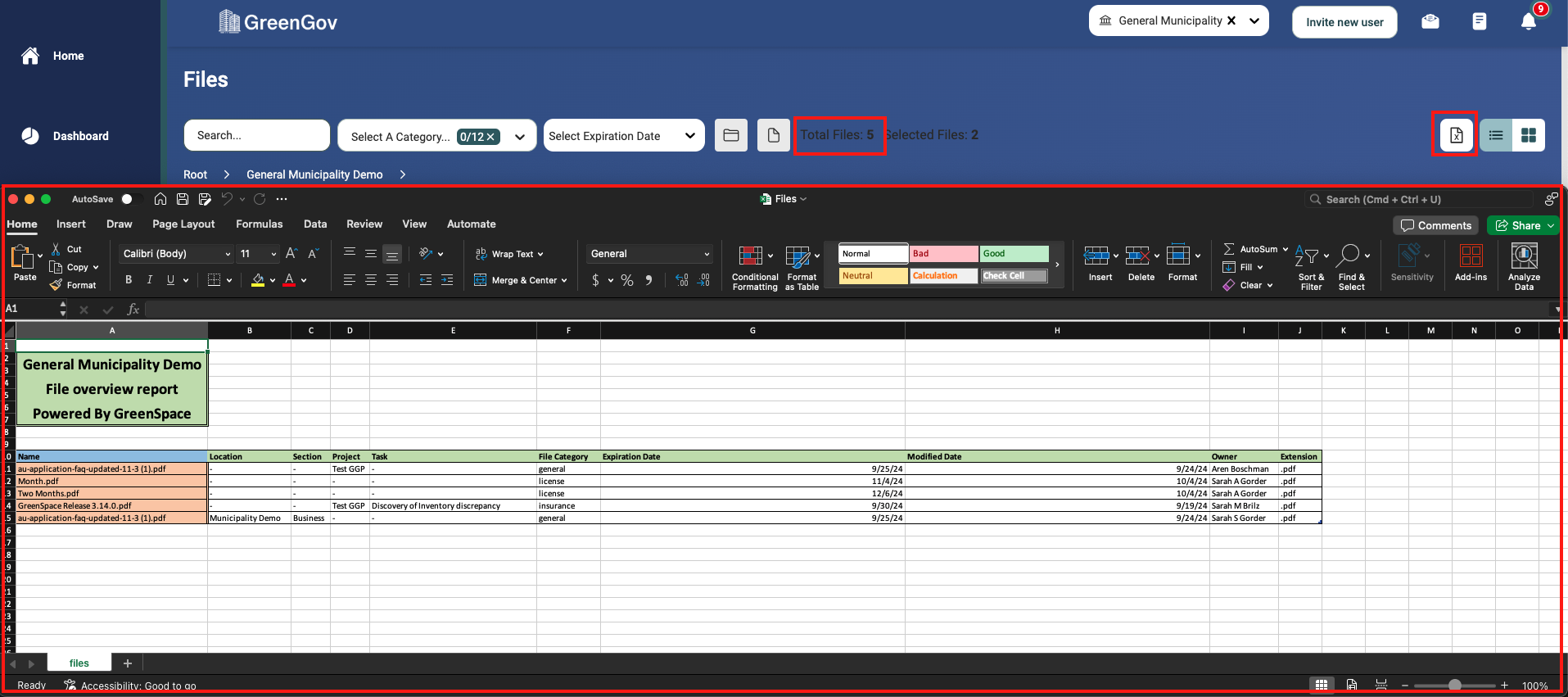Click the document icon beside the envelope
This screenshot has height=697, width=1568.
pos(1479,21)
